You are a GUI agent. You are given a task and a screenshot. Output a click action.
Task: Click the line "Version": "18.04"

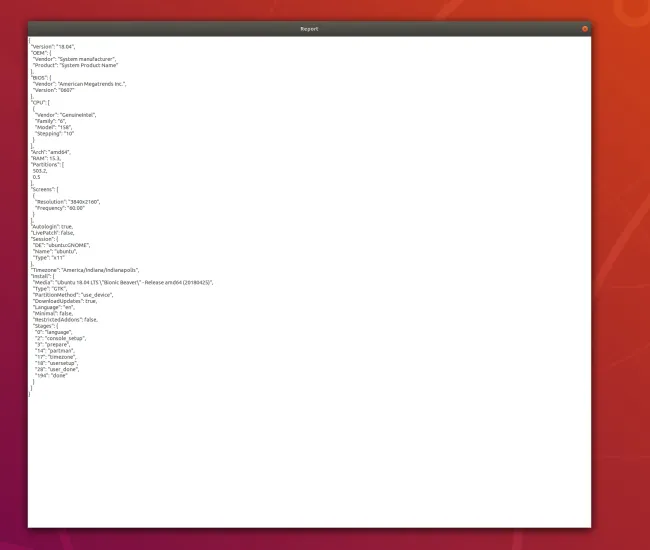tap(53, 47)
